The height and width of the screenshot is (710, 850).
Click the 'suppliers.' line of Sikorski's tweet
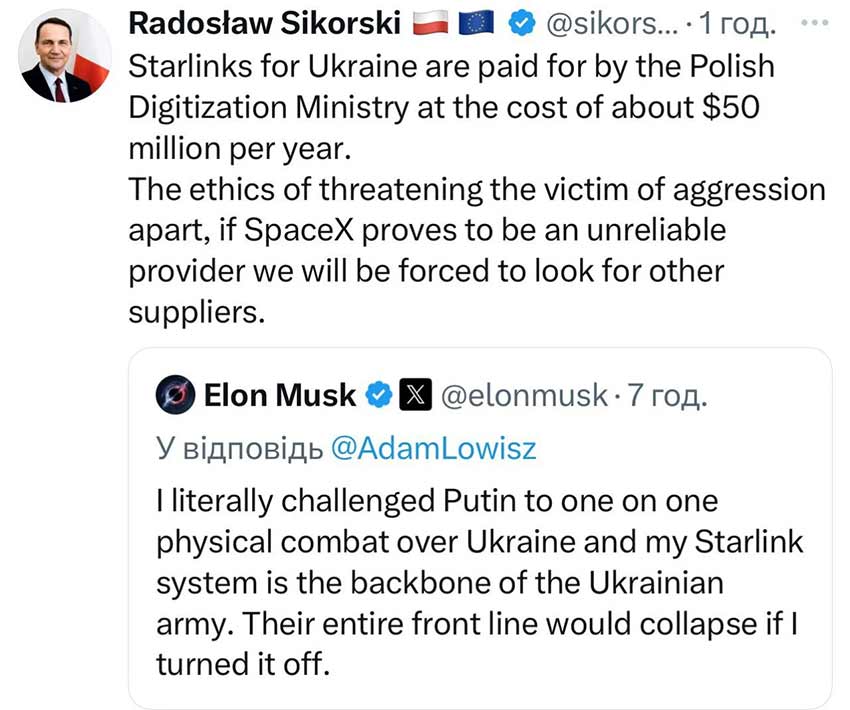(x=197, y=313)
